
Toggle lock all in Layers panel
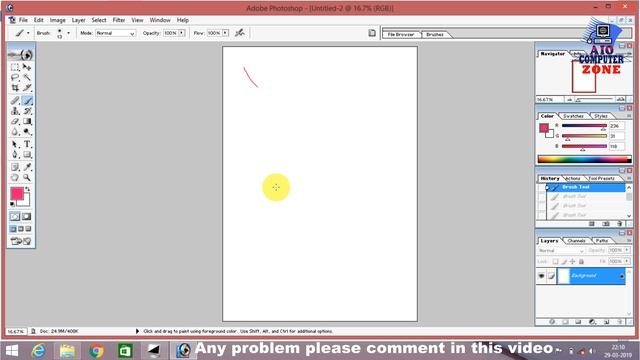pyautogui.click(x=581, y=261)
